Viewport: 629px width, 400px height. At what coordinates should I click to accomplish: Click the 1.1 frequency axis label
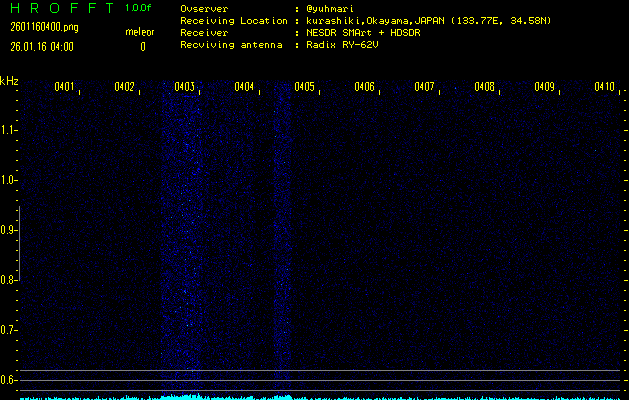(7, 130)
